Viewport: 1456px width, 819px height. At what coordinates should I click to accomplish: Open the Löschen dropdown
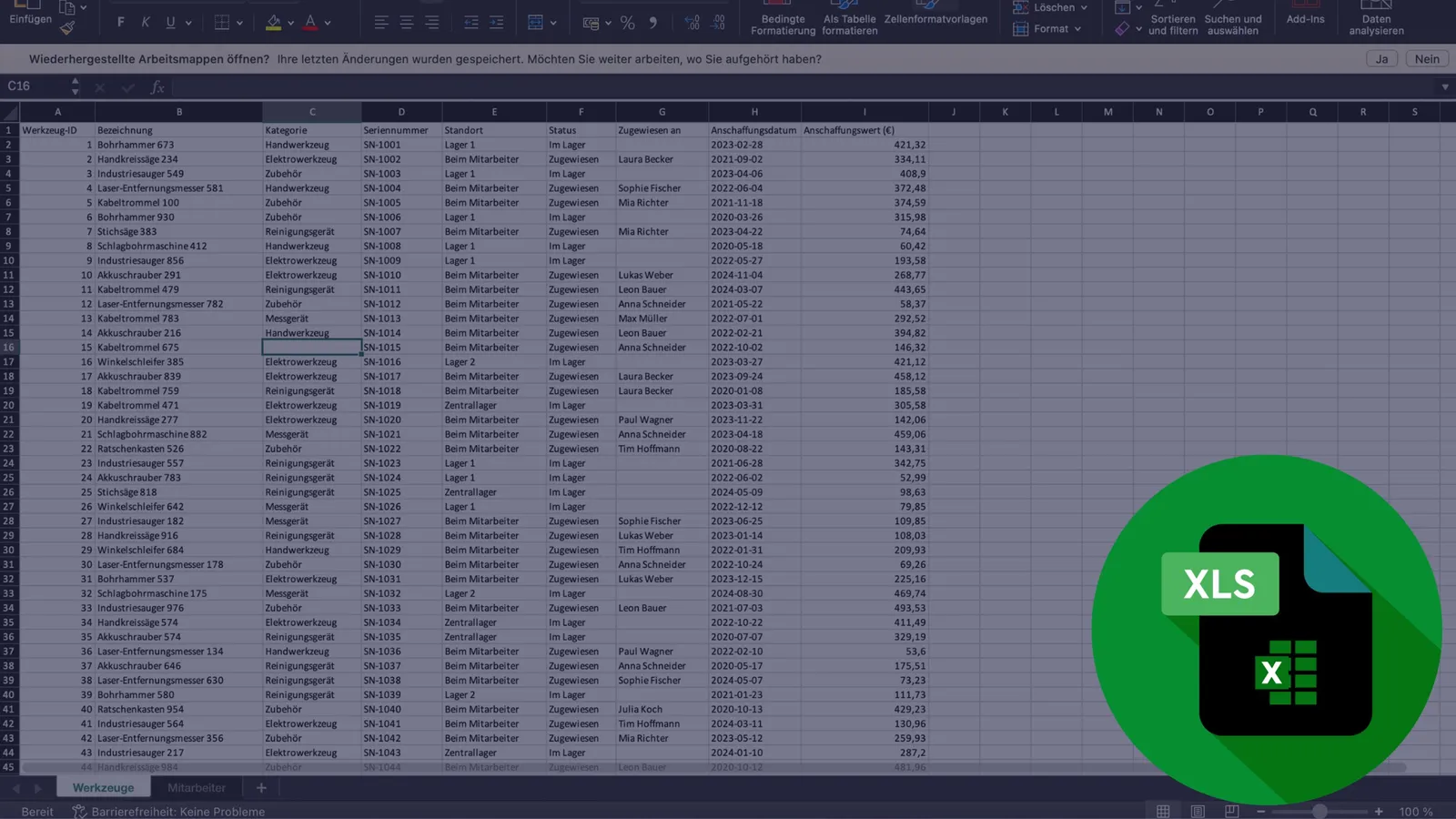click(x=1050, y=7)
